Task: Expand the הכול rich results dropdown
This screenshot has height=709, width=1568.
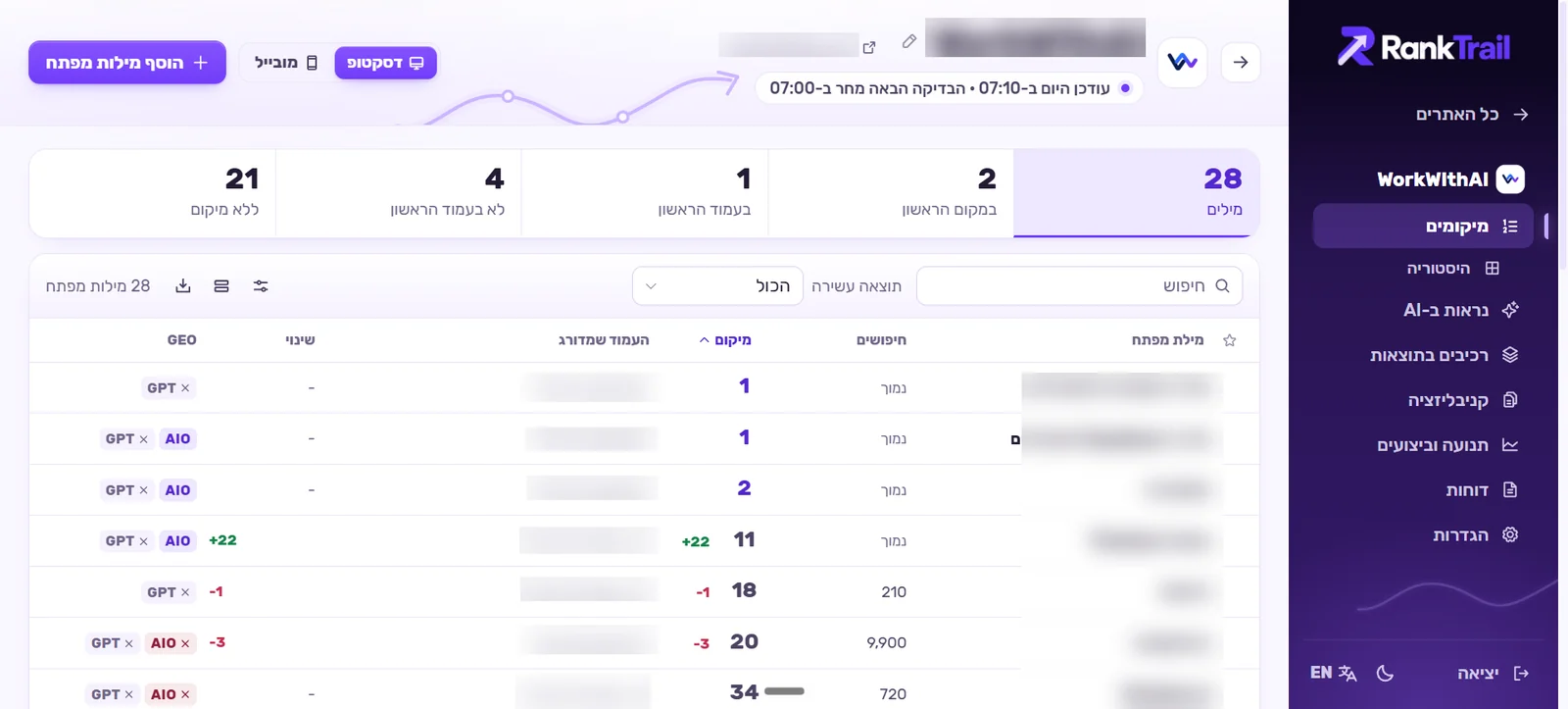Action: [717, 286]
